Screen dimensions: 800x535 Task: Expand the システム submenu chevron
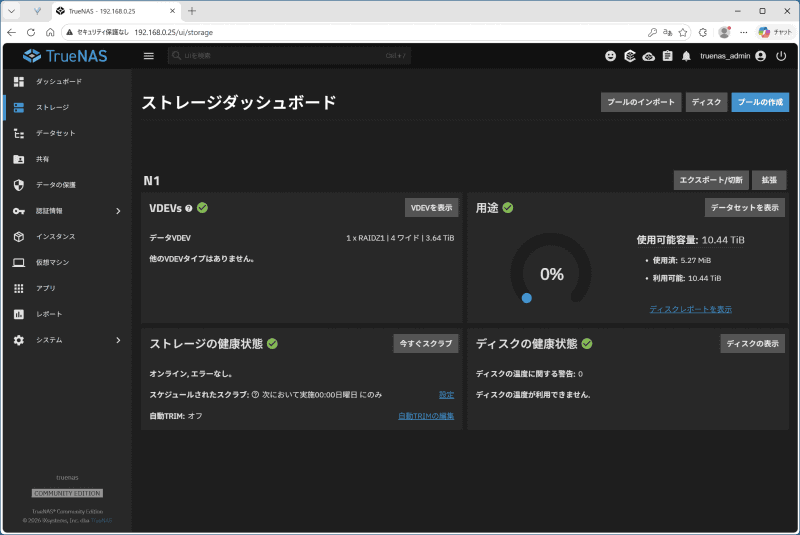coord(118,340)
